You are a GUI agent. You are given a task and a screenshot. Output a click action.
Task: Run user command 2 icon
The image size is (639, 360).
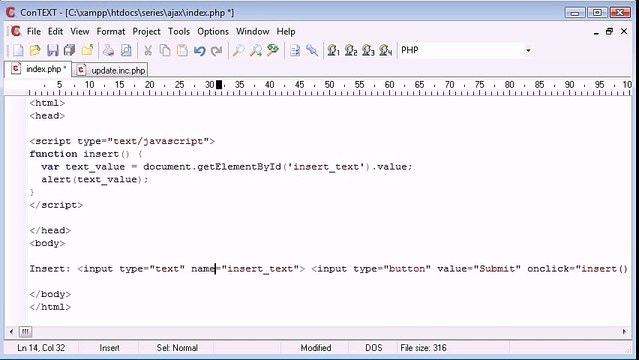[x=351, y=51]
